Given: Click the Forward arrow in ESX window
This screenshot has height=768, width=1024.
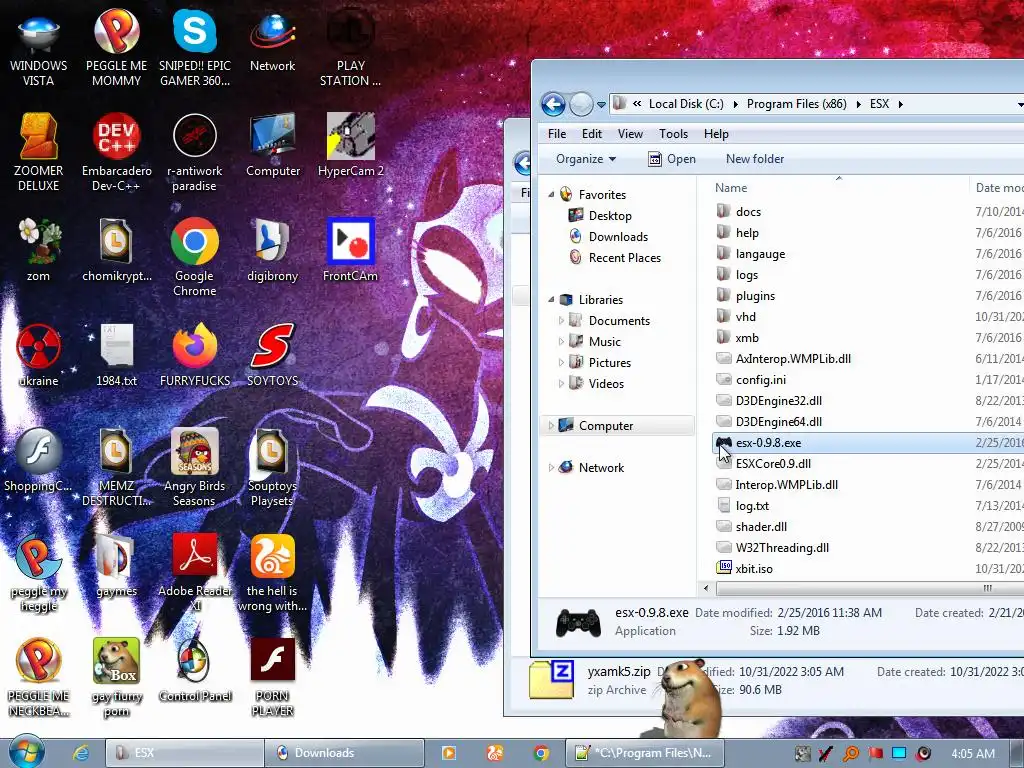Looking at the screenshot, I should [581, 104].
